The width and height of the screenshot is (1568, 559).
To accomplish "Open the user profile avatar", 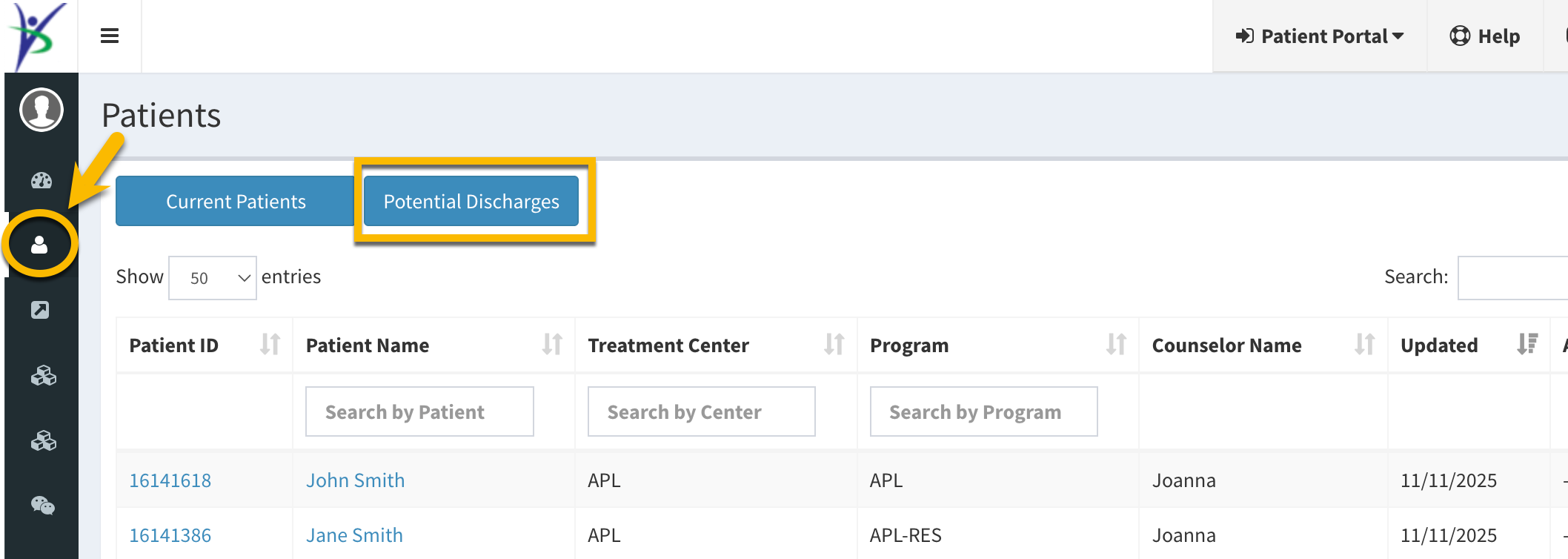I will tap(41, 110).
